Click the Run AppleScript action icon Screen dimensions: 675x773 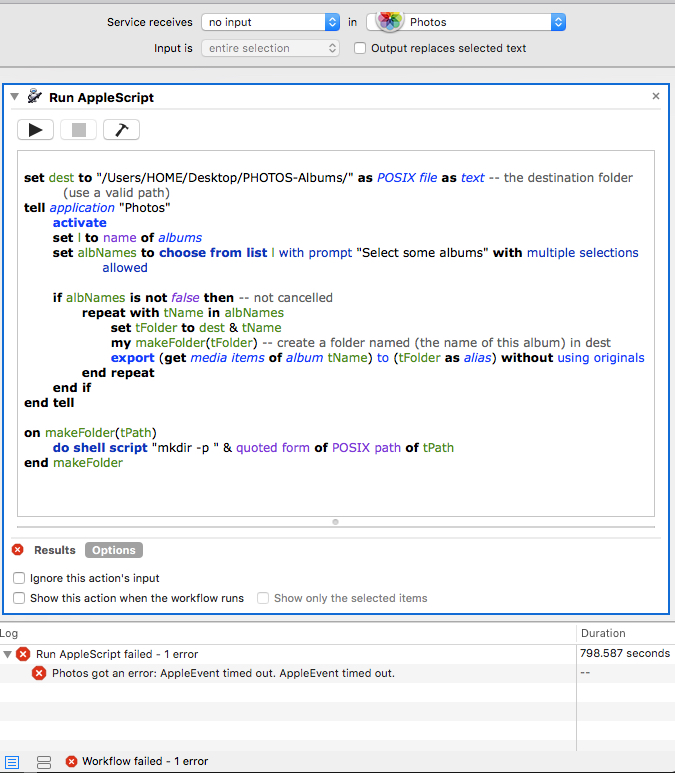35,97
